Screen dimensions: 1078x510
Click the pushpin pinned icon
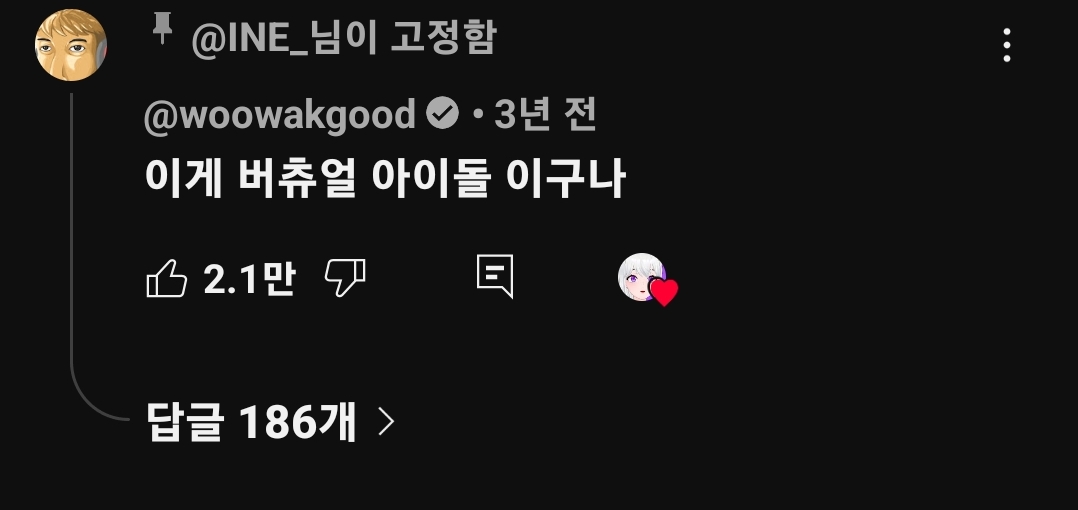tap(162, 30)
